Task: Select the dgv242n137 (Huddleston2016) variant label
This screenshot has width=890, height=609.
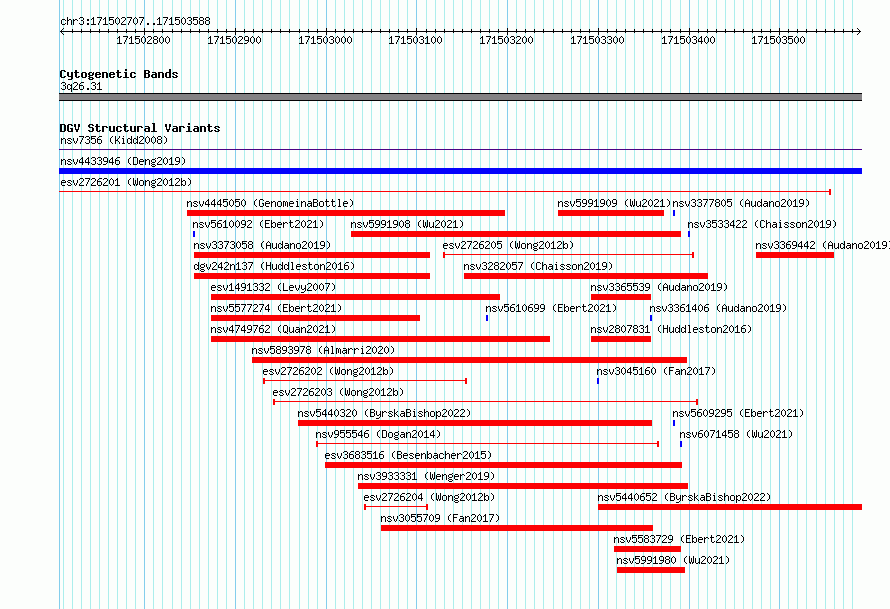Action: (274, 266)
